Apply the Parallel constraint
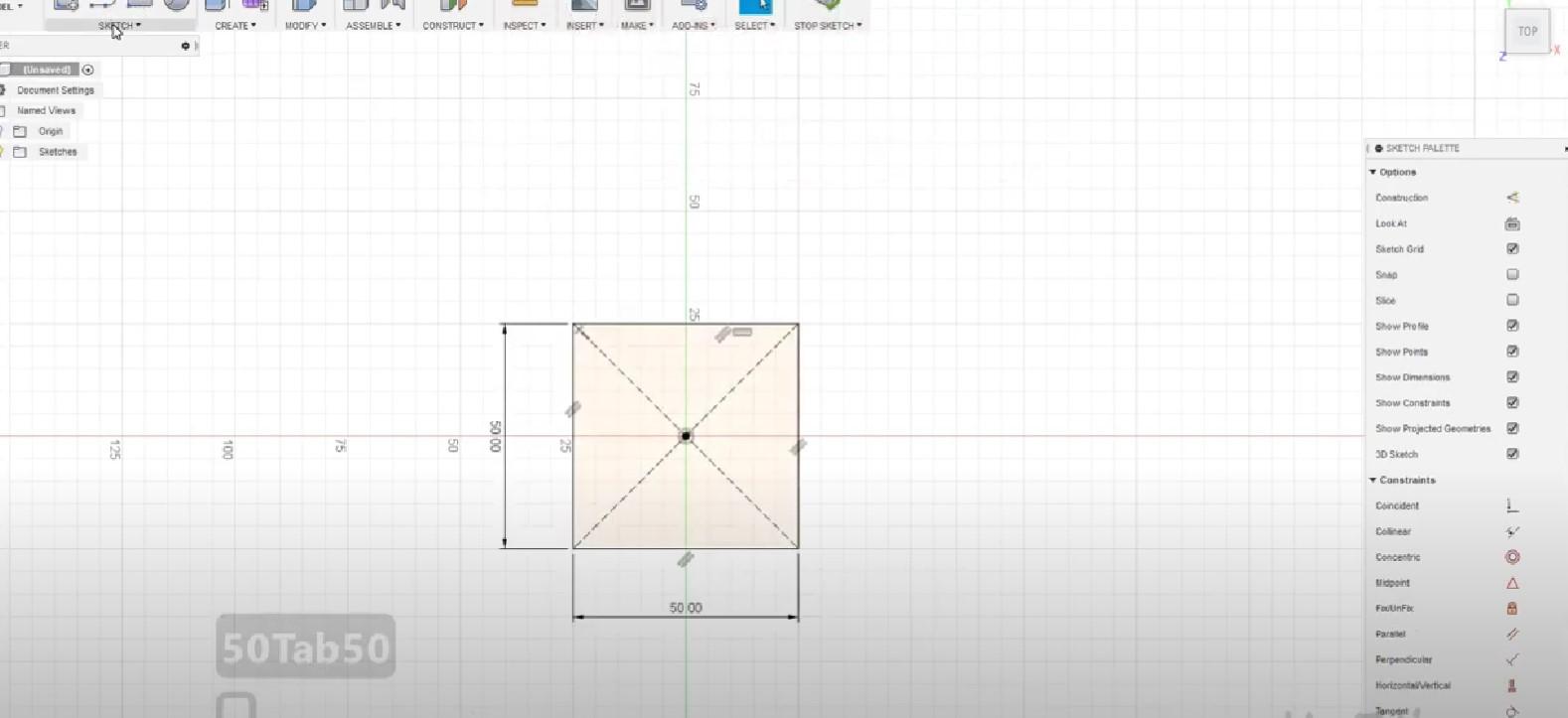Screen dimensions: 1568x718 click(1512, 634)
